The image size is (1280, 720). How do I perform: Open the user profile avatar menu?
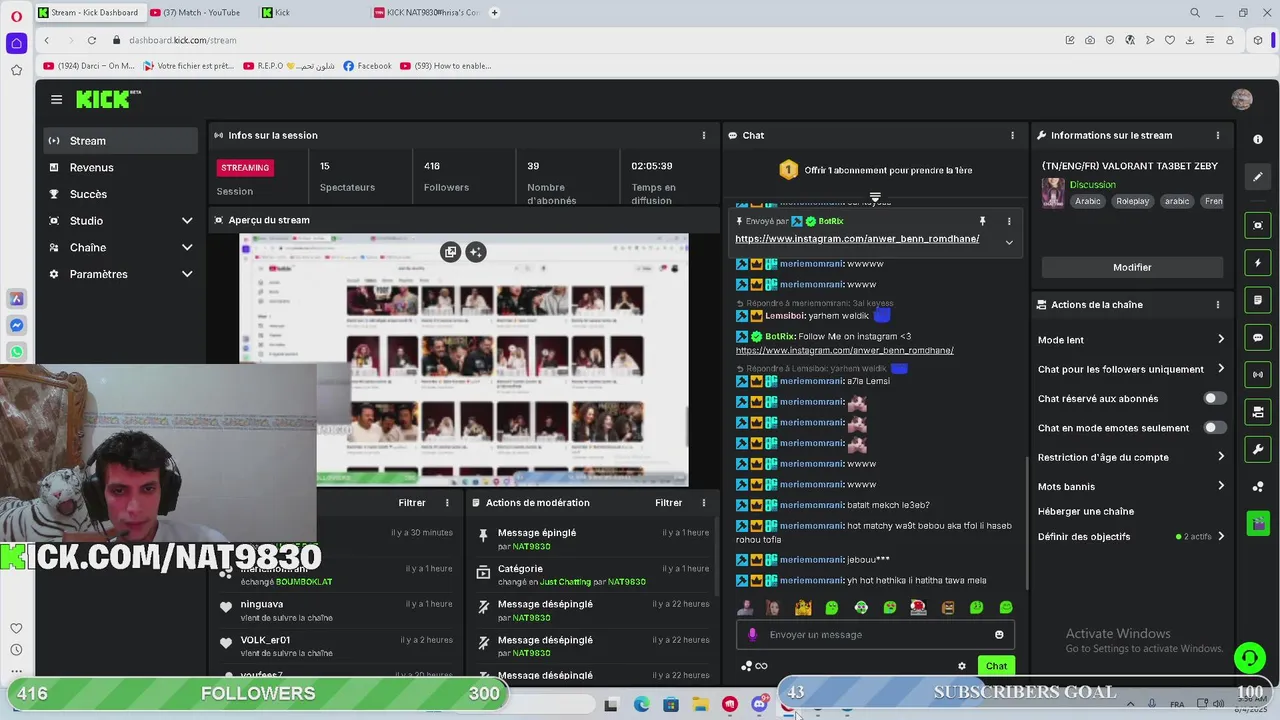click(1242, 99)
